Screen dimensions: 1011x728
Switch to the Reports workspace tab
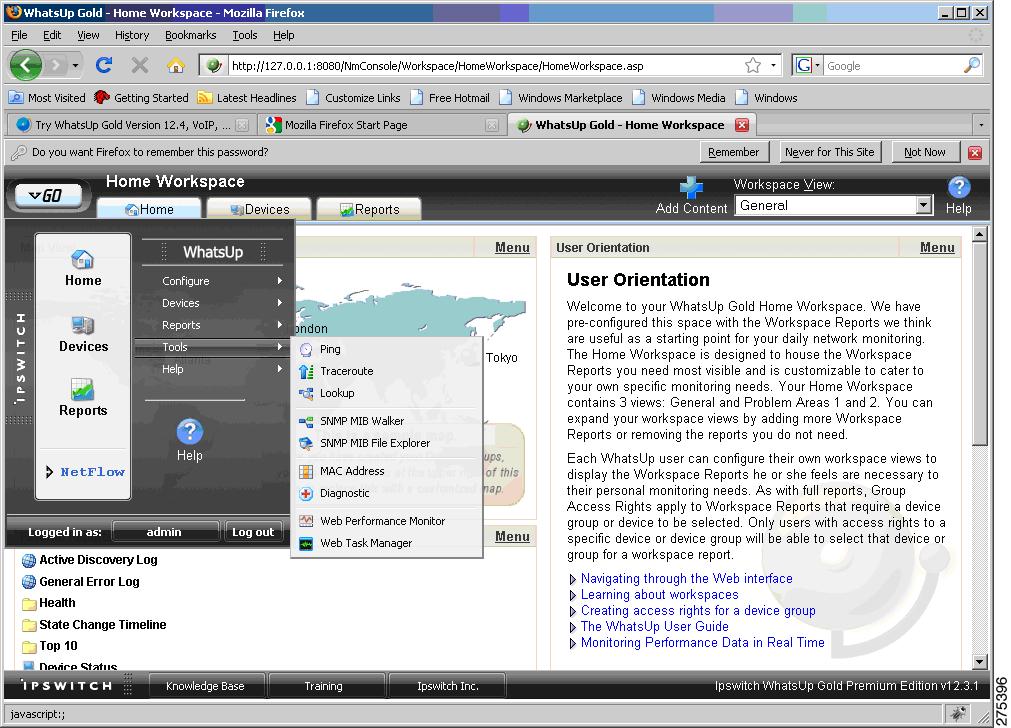[x=370, y=210]
